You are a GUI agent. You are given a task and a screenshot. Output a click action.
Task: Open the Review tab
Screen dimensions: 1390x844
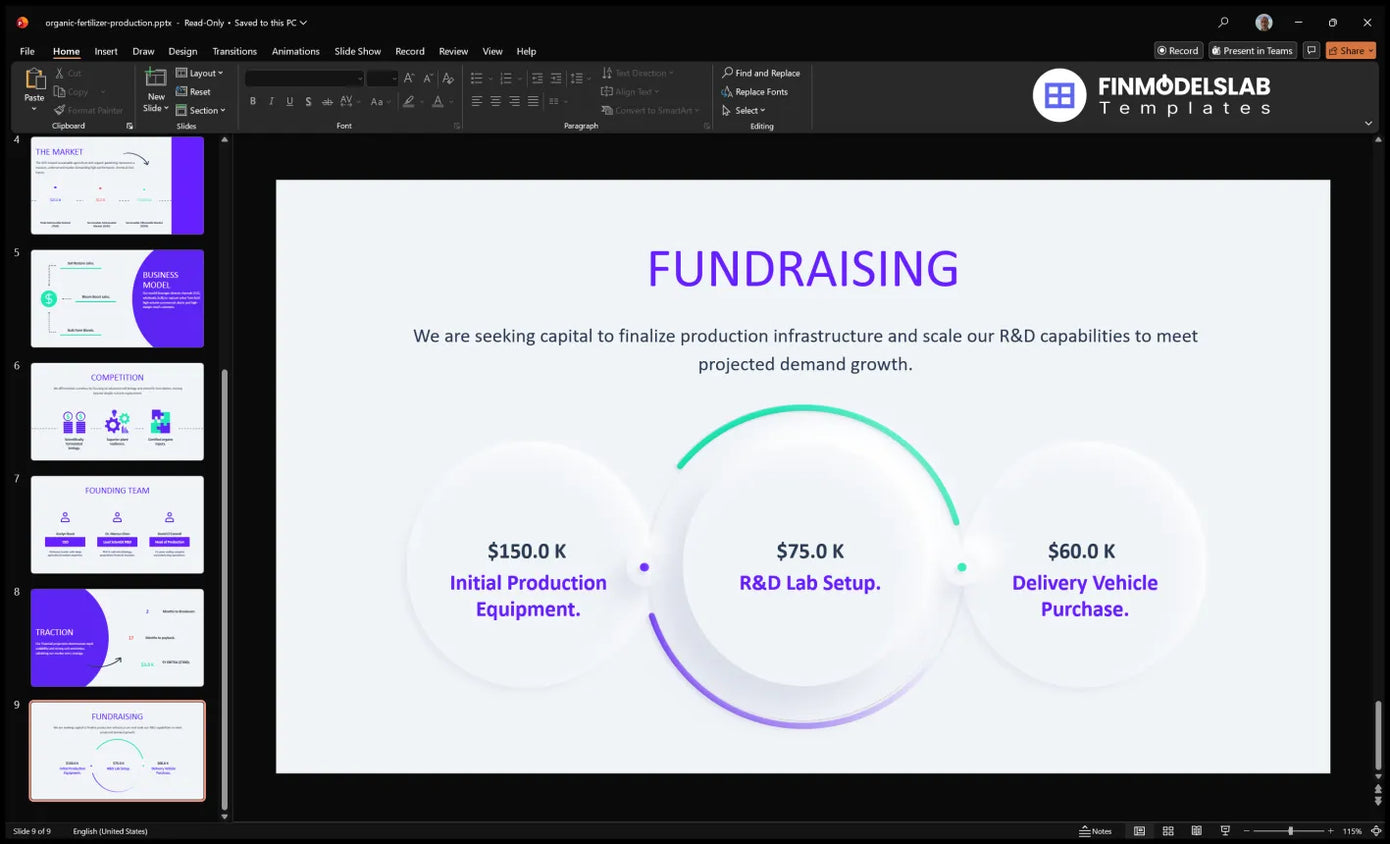[453, 51]
